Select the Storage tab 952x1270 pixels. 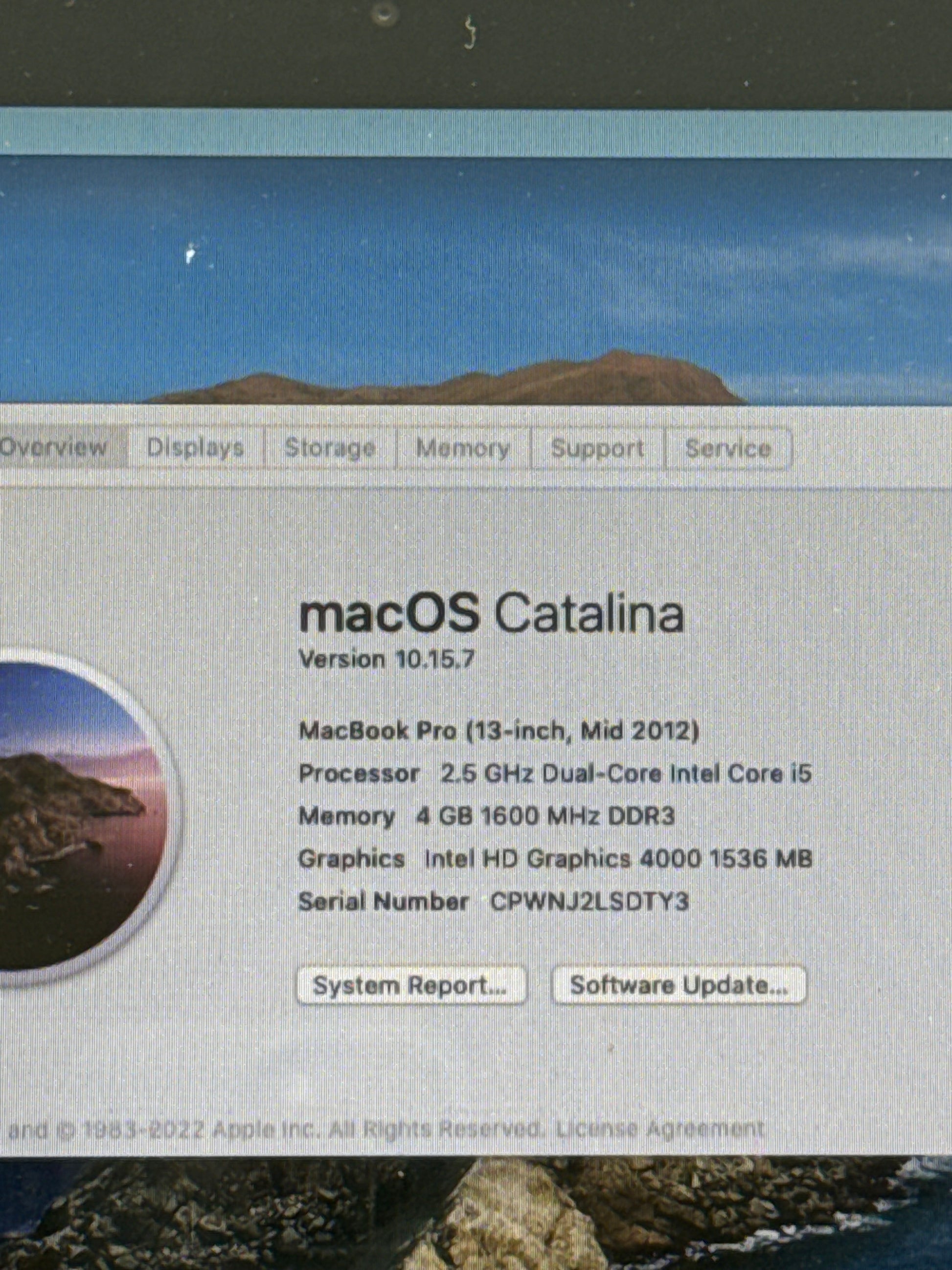pos(330,448)
